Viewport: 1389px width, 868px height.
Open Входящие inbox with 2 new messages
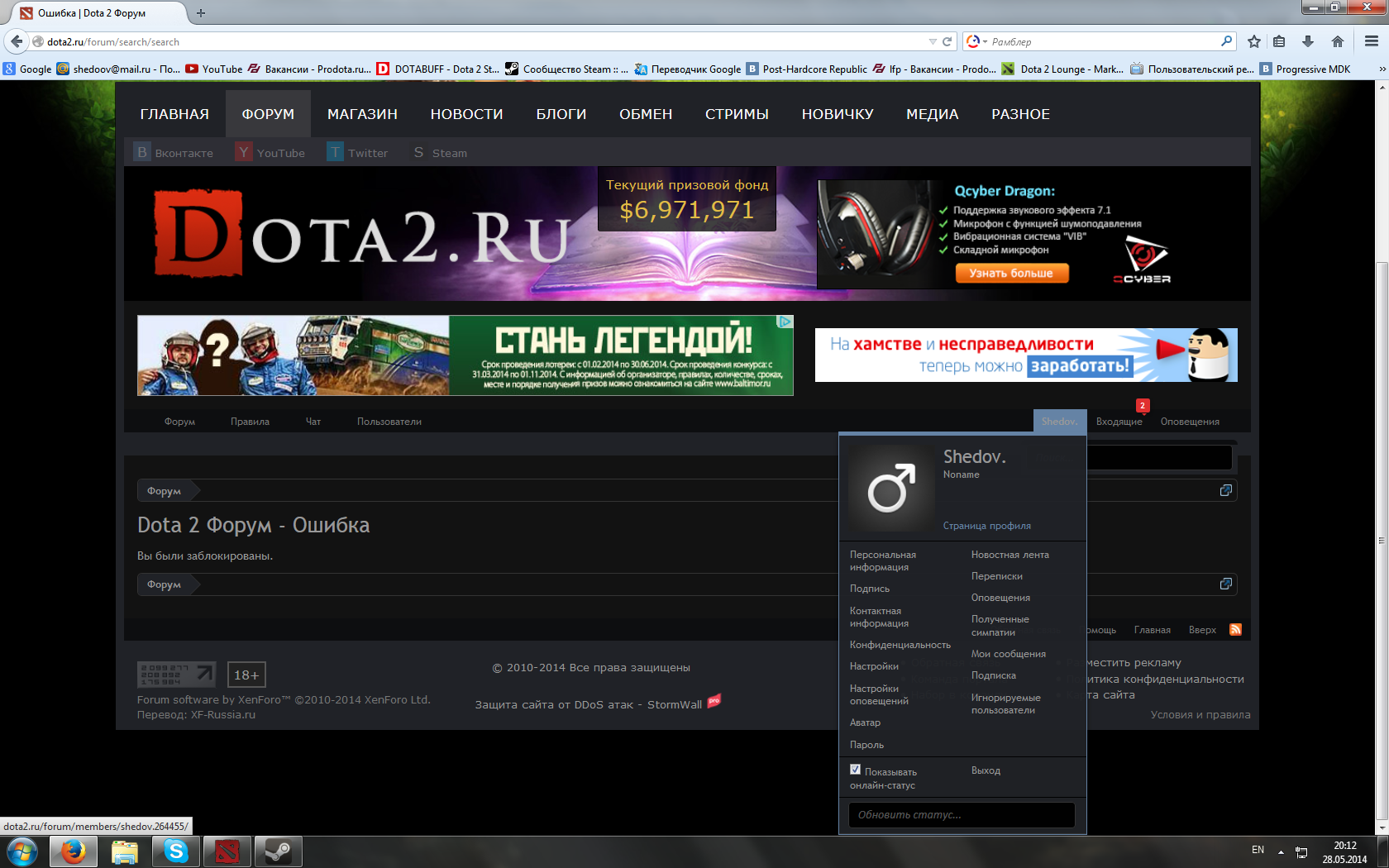point(1119,422)
